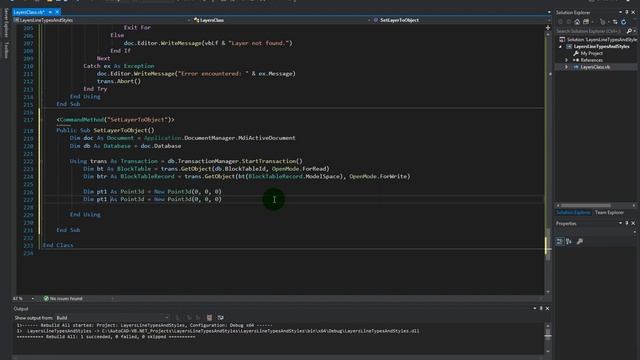Open the zoom percentage dropdown
The height and width of the screenshot is (360, 640).
(x=33, y=299)
